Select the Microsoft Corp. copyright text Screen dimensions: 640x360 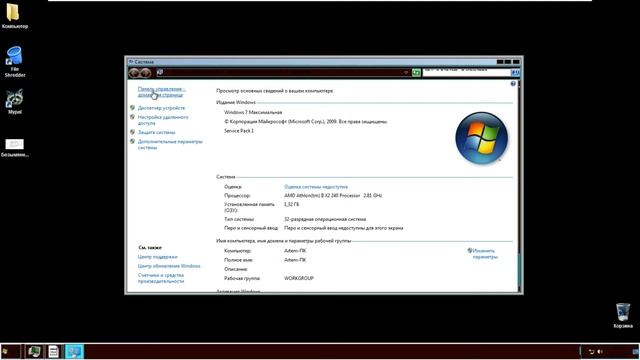point(306,122)
